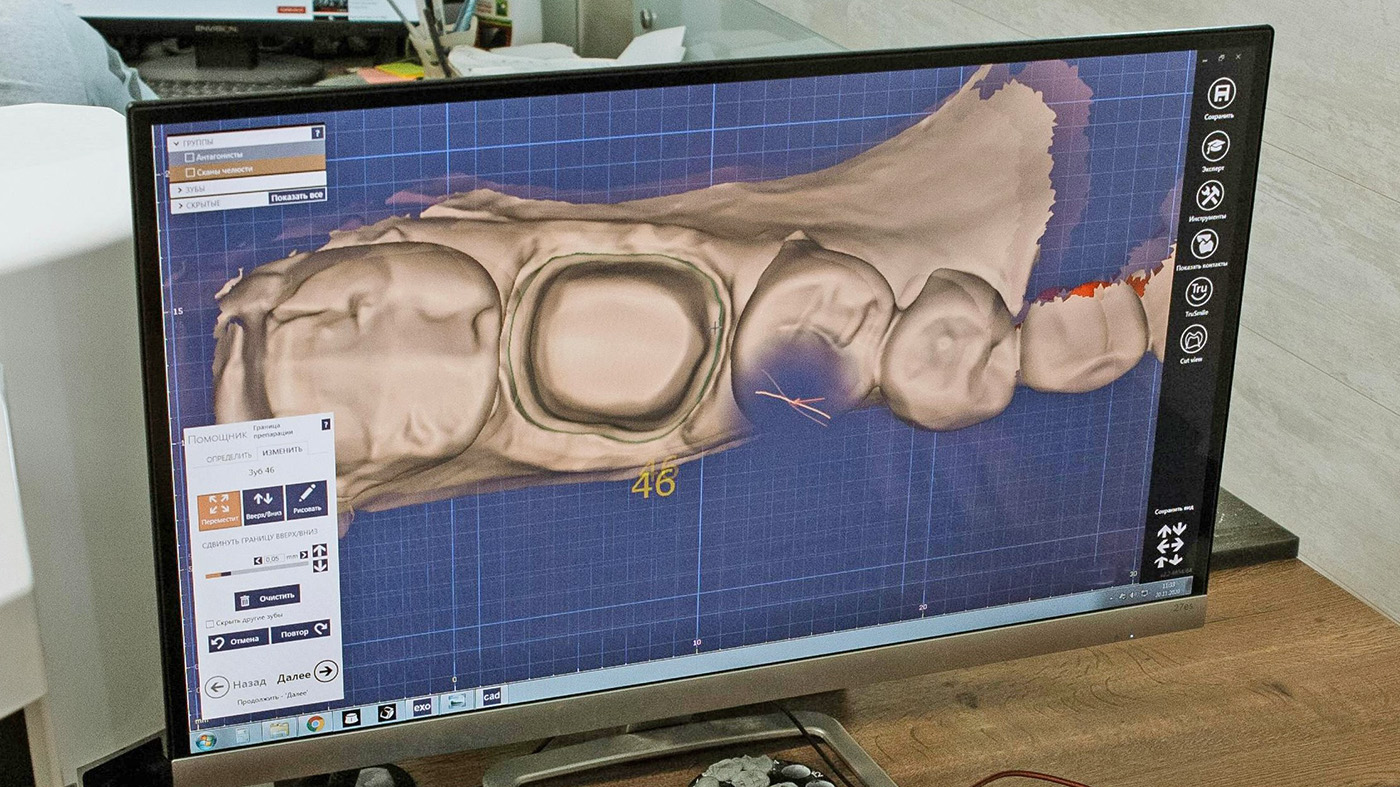Open the file explorer taskbar icon
Viewport: 1400px width, 787px height.
point(279,730)
